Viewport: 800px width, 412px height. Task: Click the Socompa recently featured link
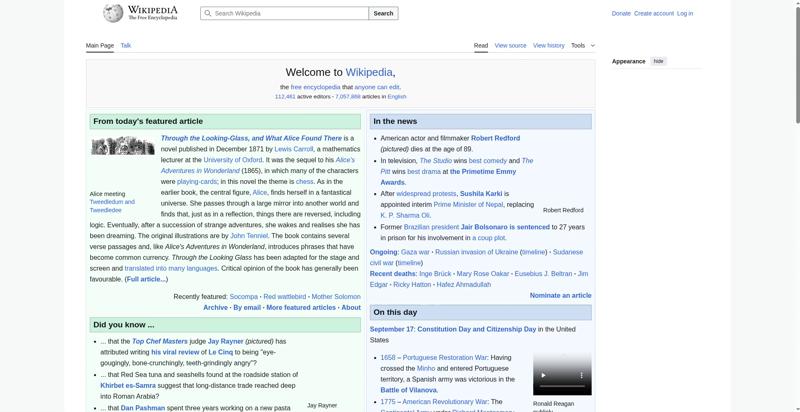point(243,296)
